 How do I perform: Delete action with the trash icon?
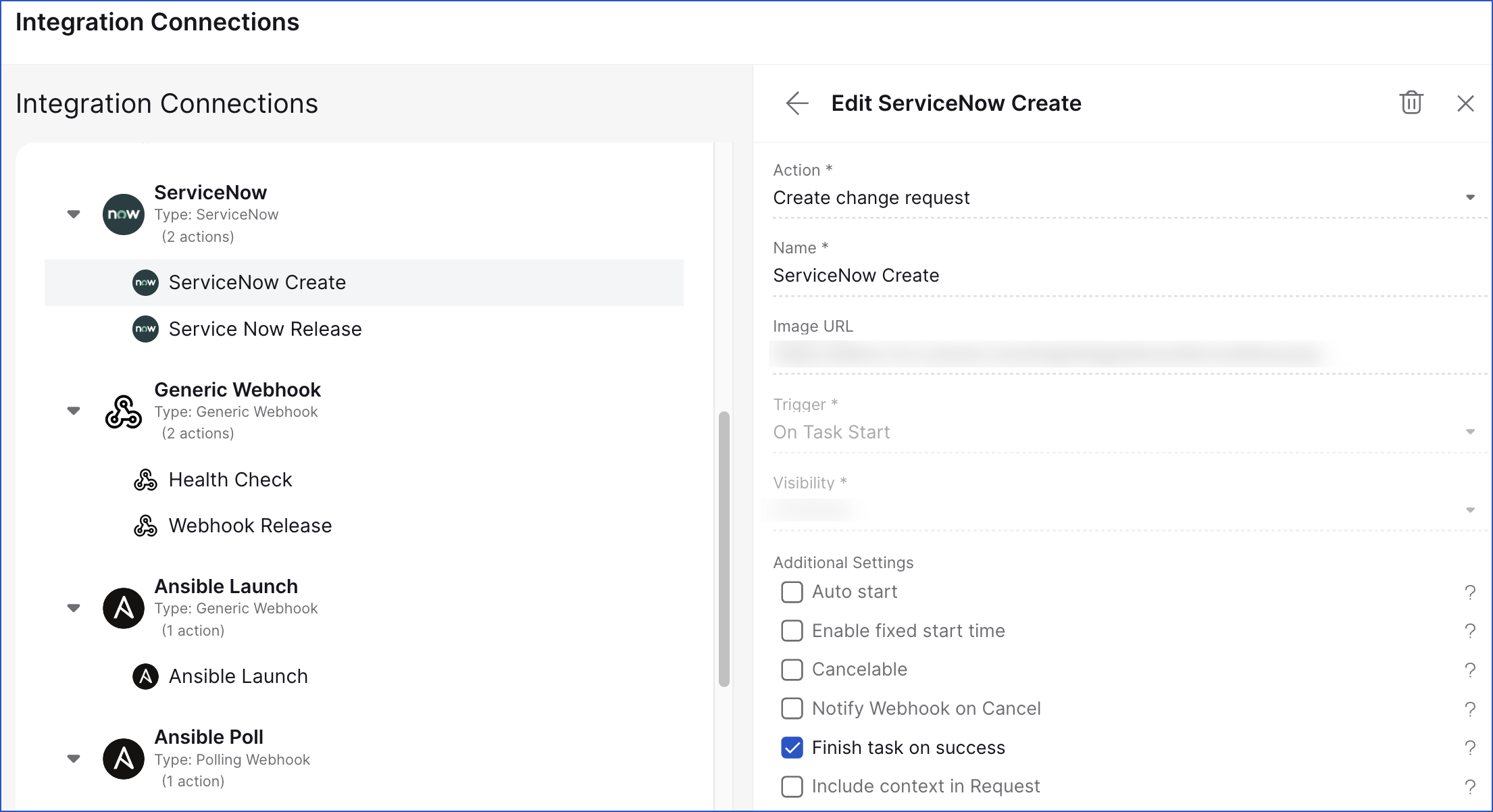point(1411,103)
